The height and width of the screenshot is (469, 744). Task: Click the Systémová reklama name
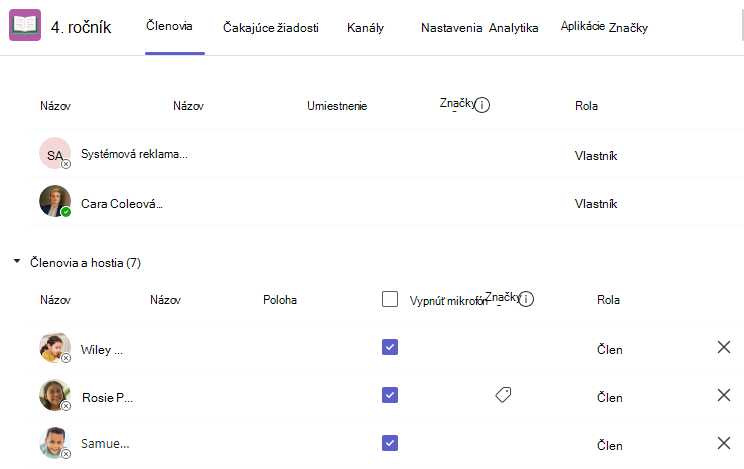point(134,154)
